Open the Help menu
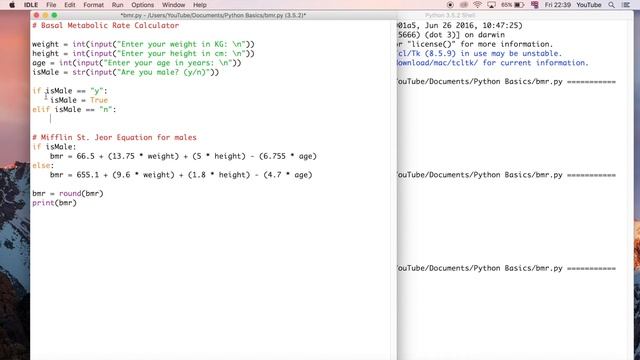 pos(200,5)
